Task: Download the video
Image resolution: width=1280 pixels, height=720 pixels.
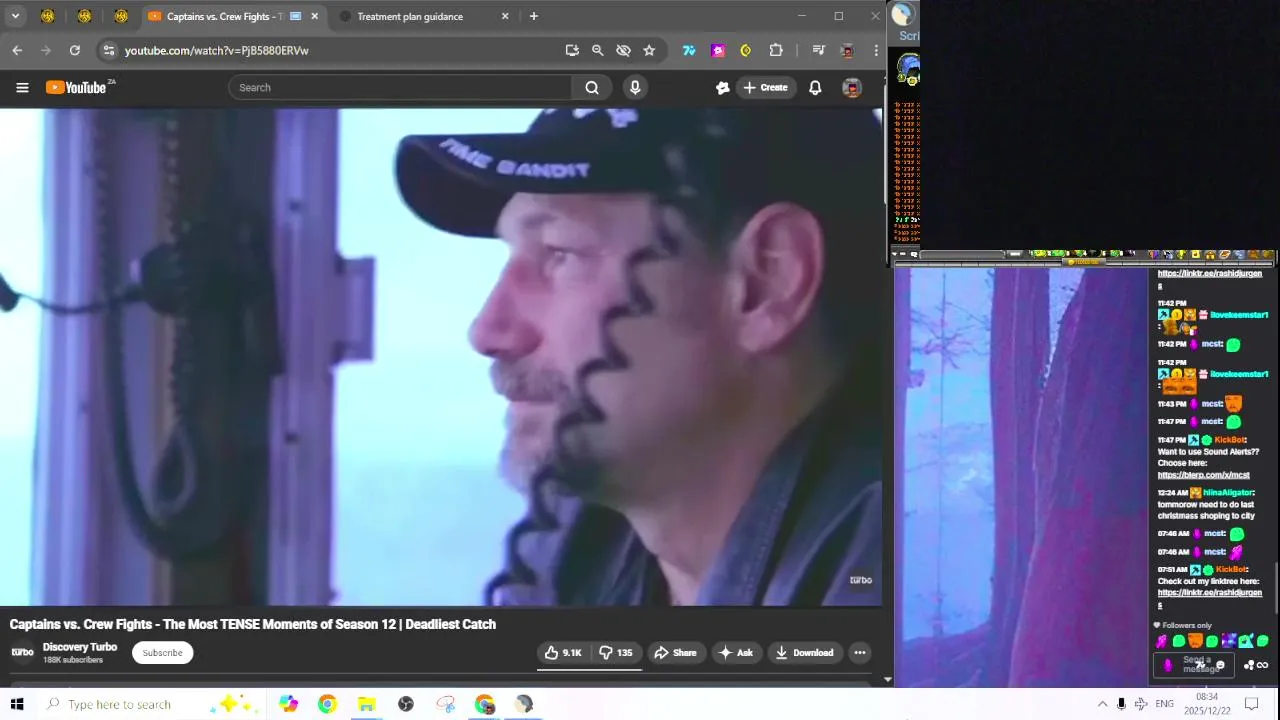Action: coord(804,653)
